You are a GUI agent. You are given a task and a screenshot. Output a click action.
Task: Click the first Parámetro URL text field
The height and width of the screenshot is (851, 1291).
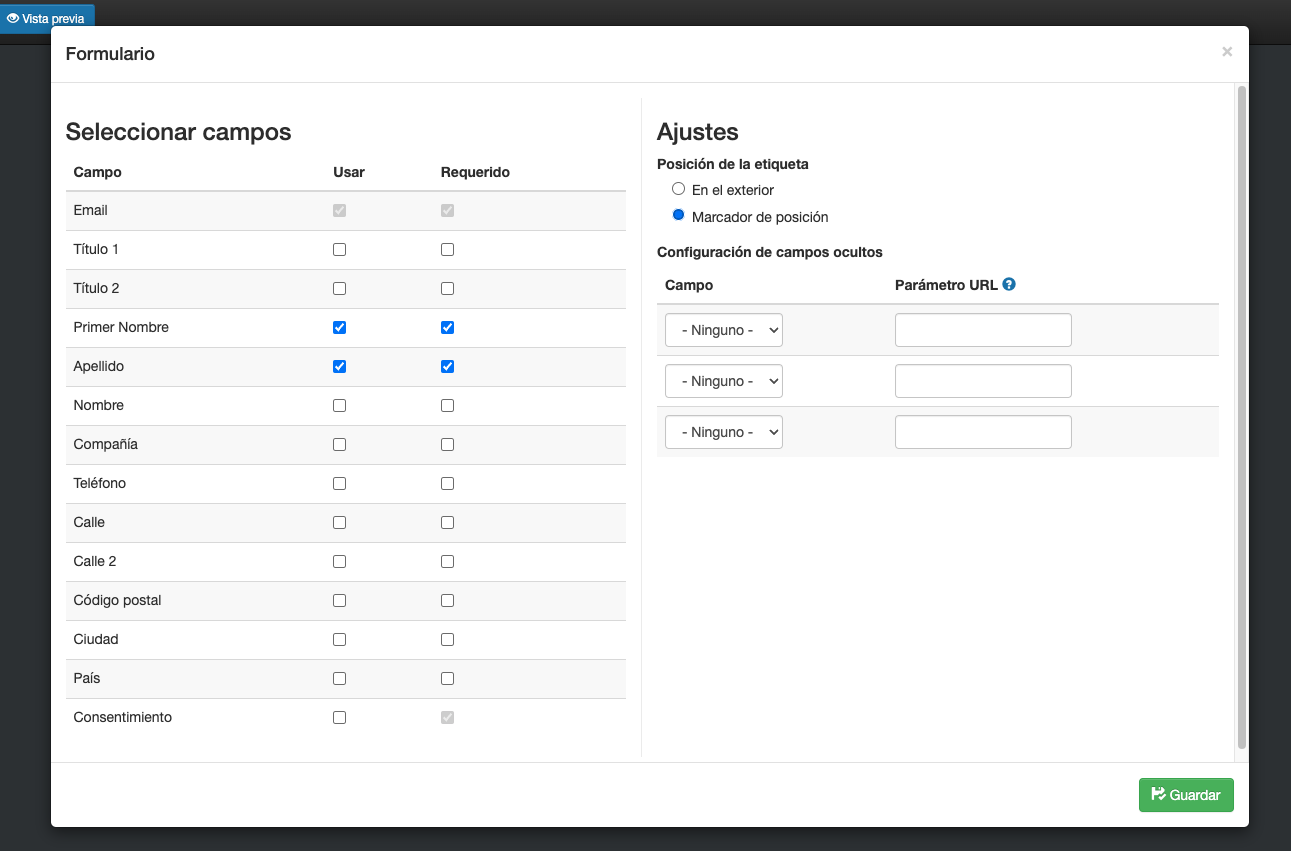pyautogui.click(x=983, y=330)
